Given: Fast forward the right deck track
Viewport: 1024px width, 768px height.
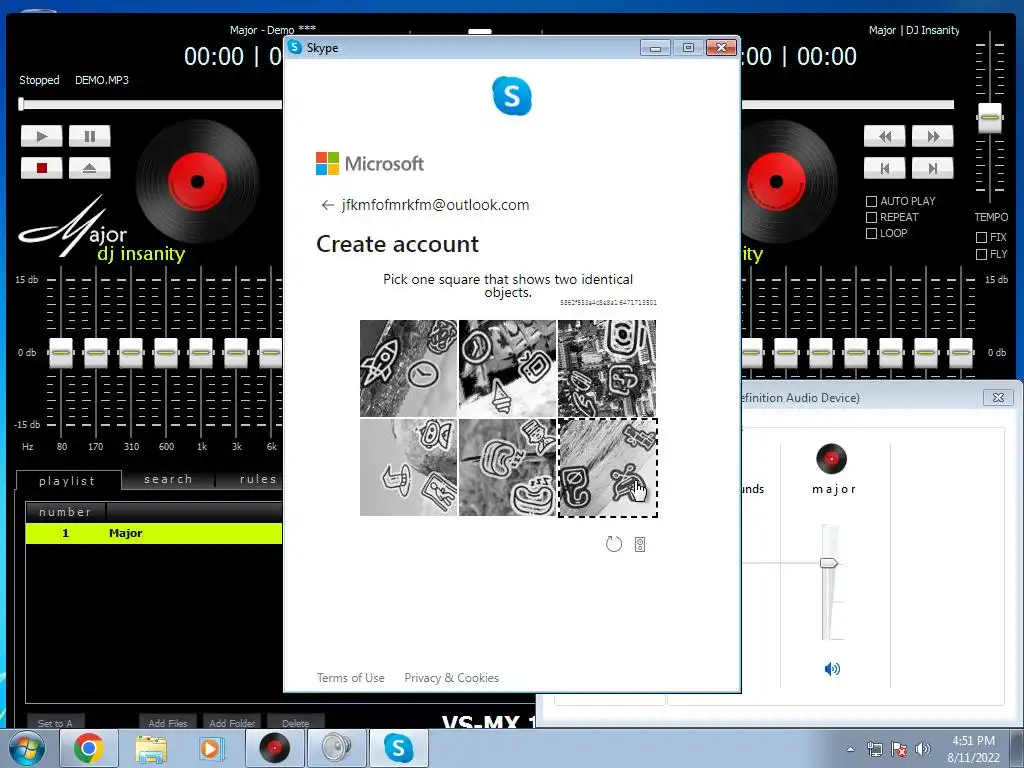Looking at the screenshot, I should [x=933, y=136].
